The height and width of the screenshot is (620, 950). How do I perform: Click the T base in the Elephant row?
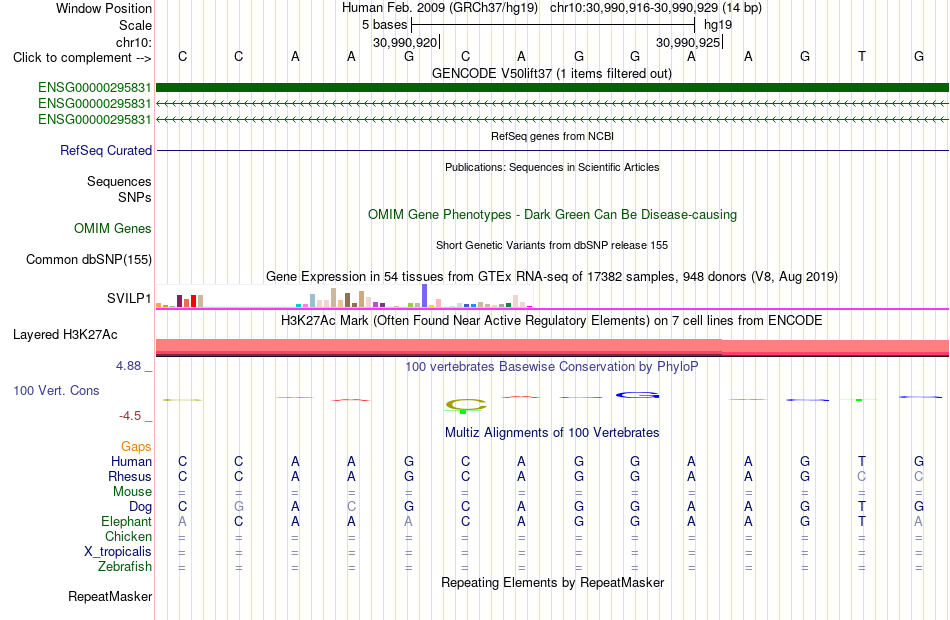pyautogui.click(x=862, y=521)
